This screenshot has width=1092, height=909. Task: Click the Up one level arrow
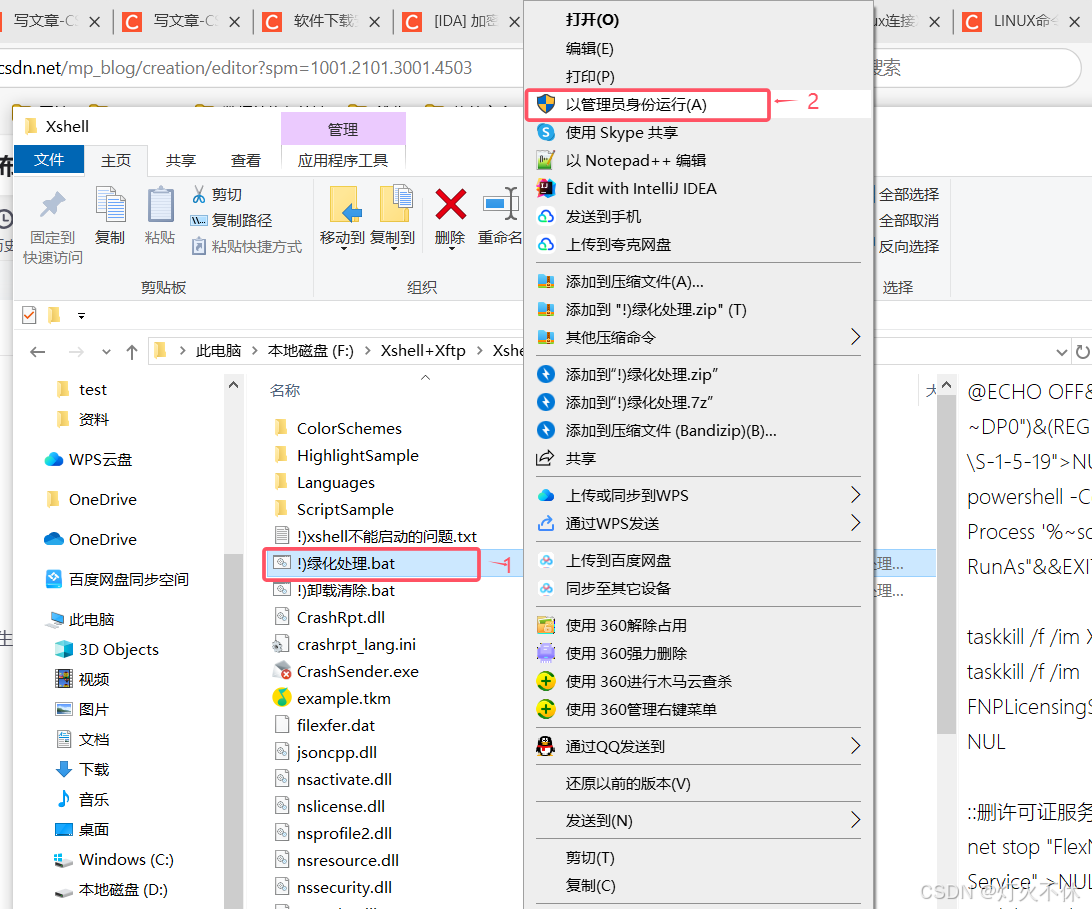coord(132,352)
